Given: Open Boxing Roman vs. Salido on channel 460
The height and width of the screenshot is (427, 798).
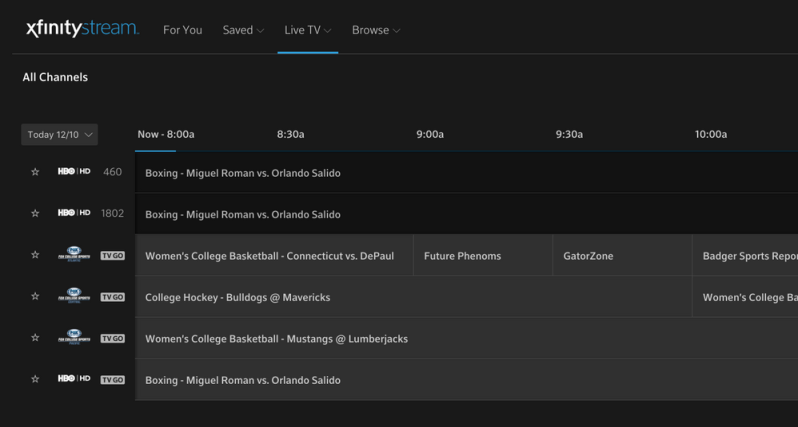Looking at the screenshot, I should tap(466, 173).
